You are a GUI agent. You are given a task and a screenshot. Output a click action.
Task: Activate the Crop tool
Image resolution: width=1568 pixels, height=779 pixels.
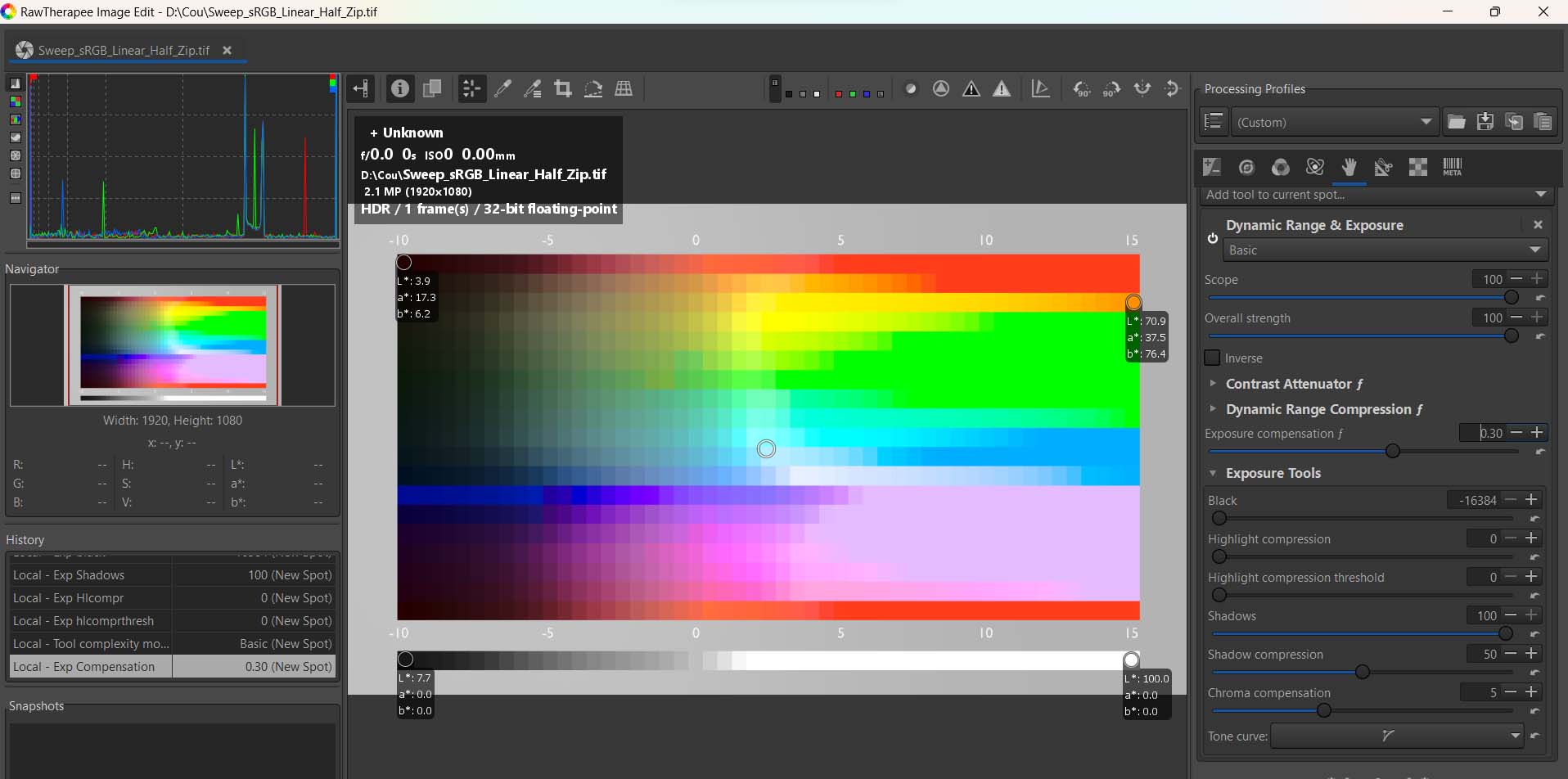[x=563, y=88]
